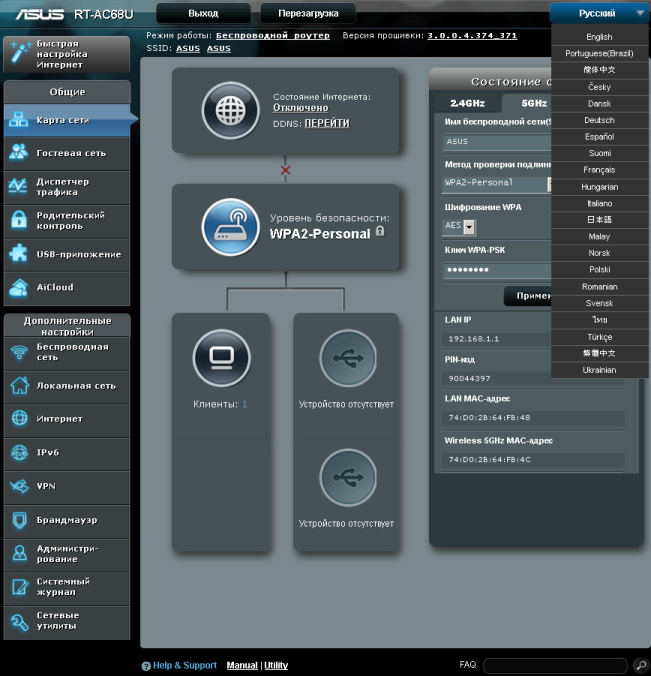Image resolution: width=651 pixels, height=676 pixels.
Task: Click the FAQ search input field
Action: (555, 666)
